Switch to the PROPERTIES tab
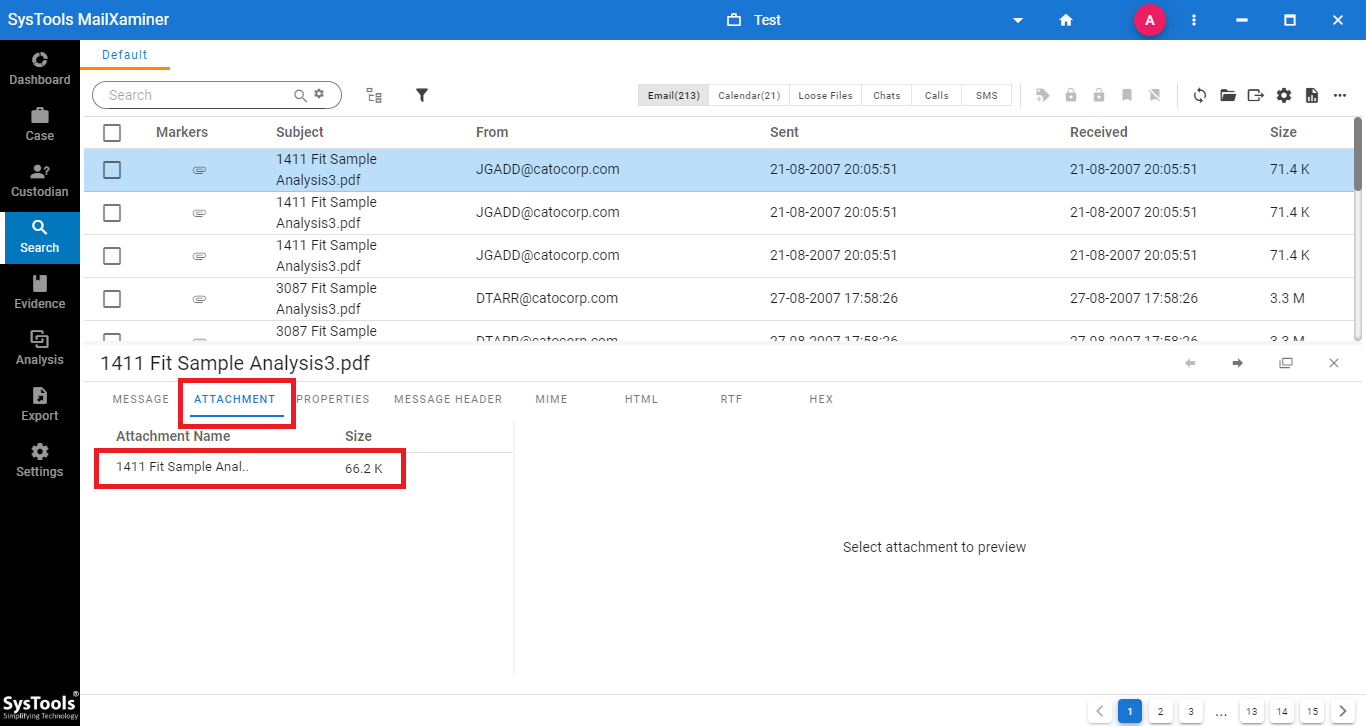This screenshot has height=726, width=1366. pyautogui.click(x=333, y=399)
